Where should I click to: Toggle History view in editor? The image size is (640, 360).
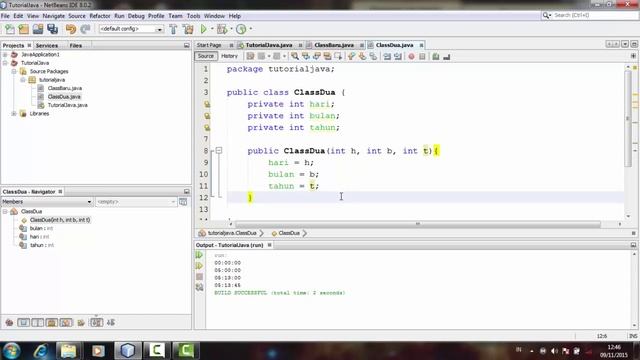point(229,56)
